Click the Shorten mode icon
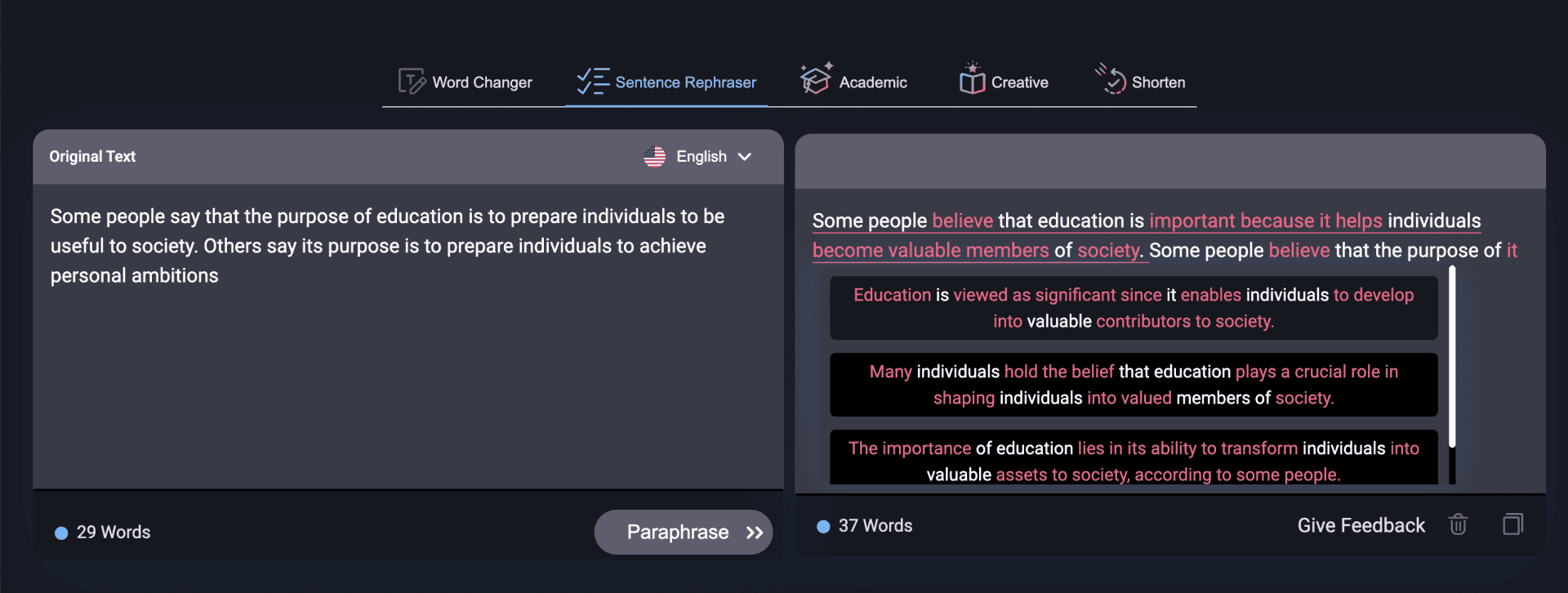 1111,80
